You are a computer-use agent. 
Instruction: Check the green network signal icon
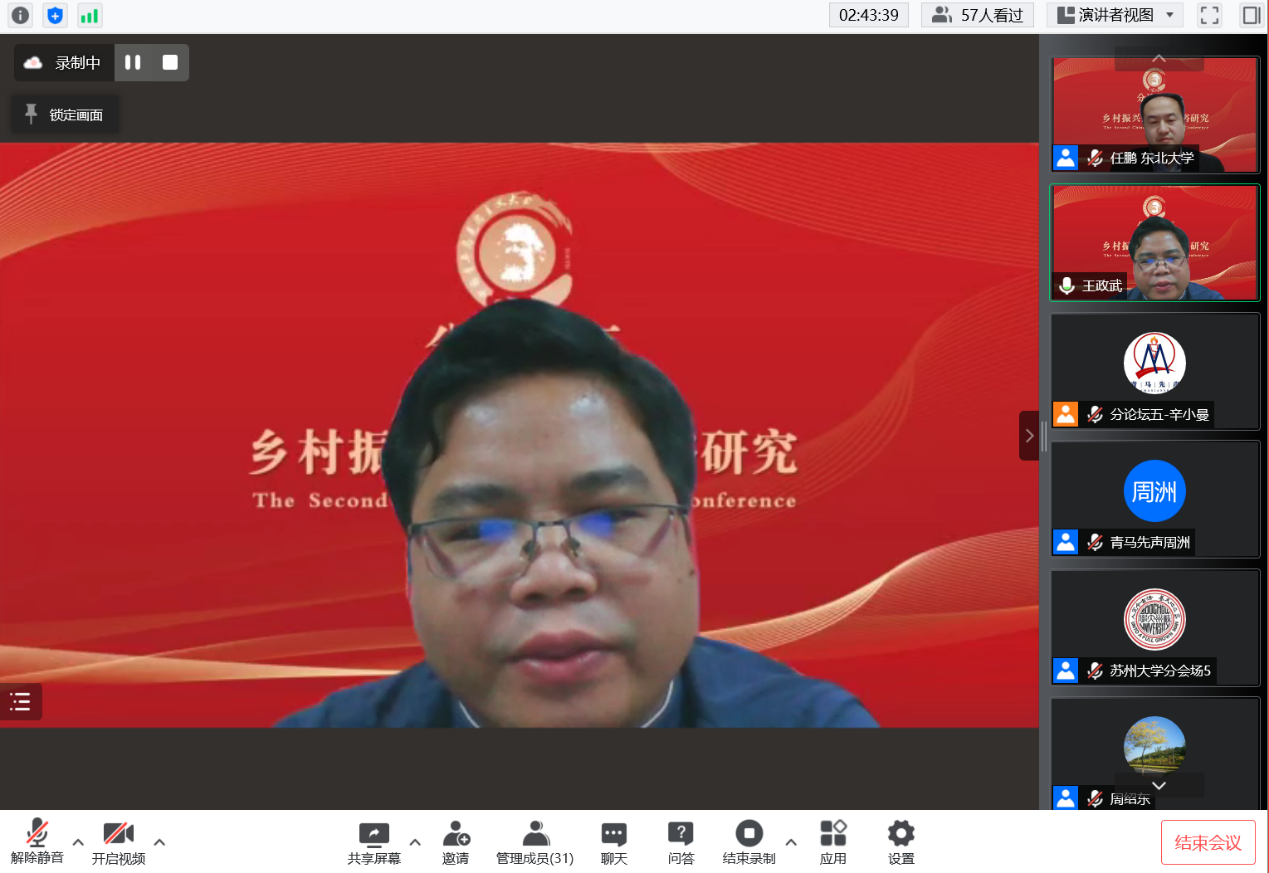pyautogui.click(x=90, y=15)
